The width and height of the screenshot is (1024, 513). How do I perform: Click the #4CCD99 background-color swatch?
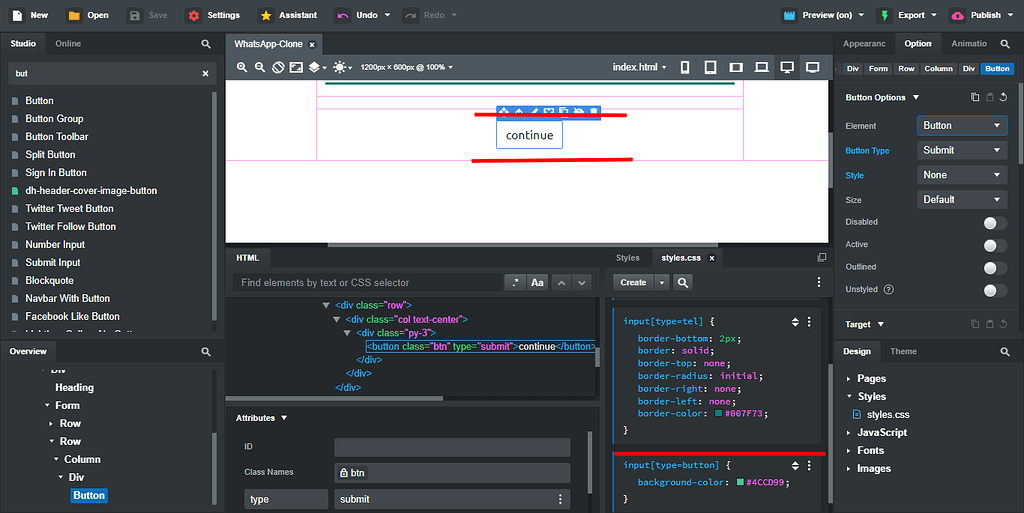740,482
